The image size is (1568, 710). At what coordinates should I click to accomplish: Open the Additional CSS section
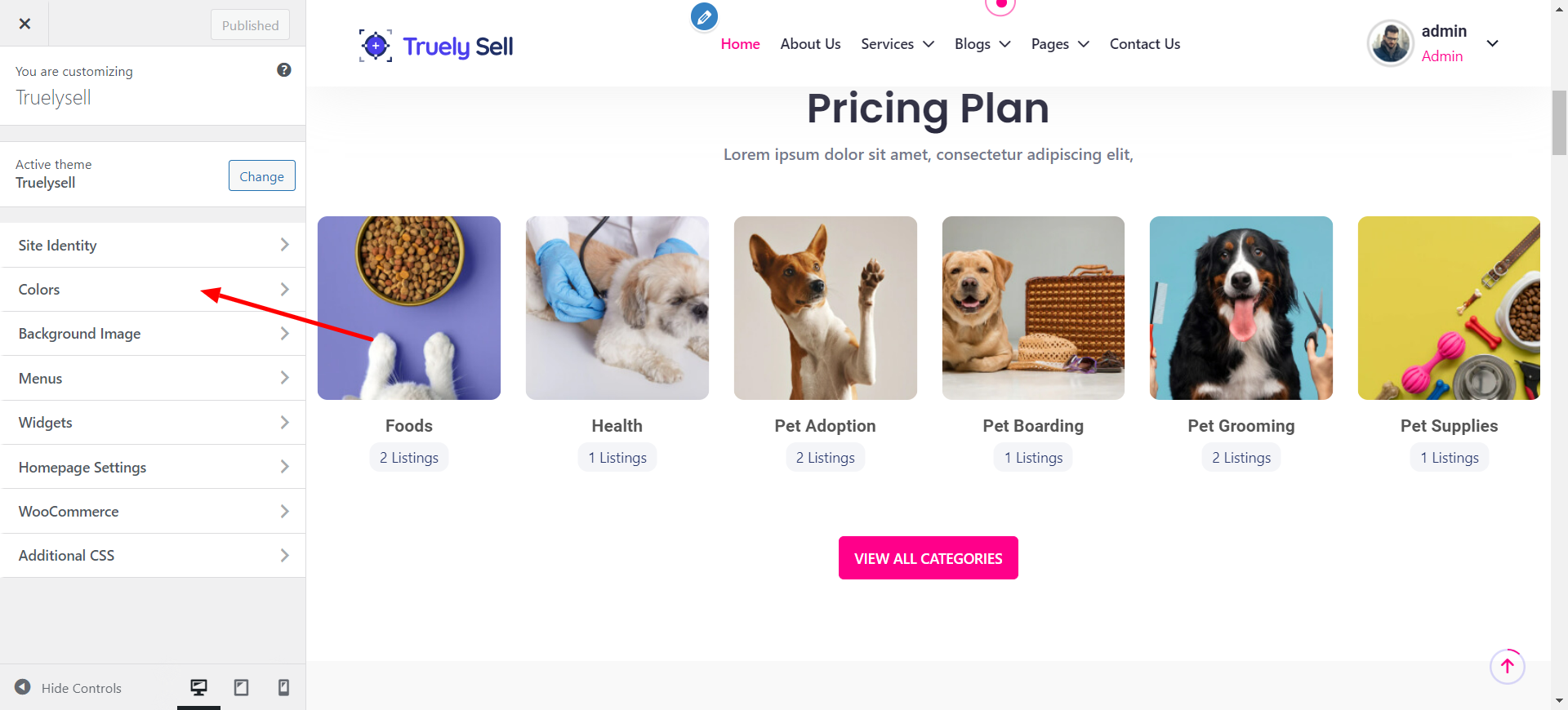click(x=154, y=556)
